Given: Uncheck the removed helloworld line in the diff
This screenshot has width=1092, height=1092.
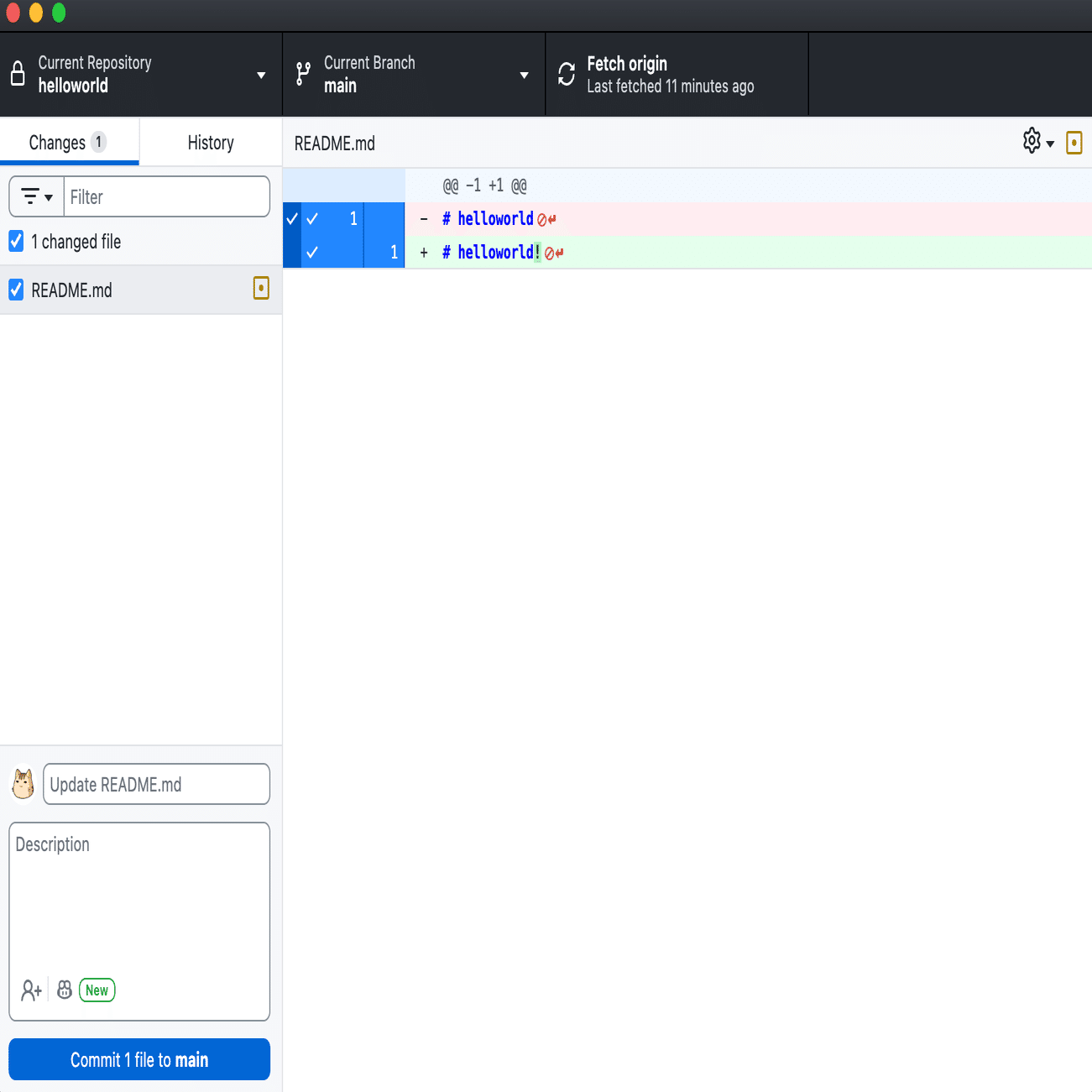Looking at the screenshot, I should point(312,218).
